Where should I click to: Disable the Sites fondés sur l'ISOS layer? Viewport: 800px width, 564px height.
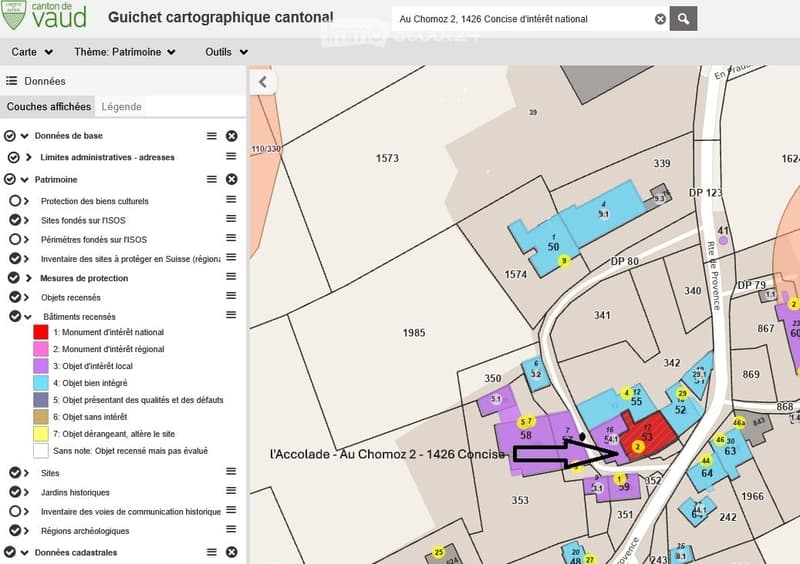(15, 220)
